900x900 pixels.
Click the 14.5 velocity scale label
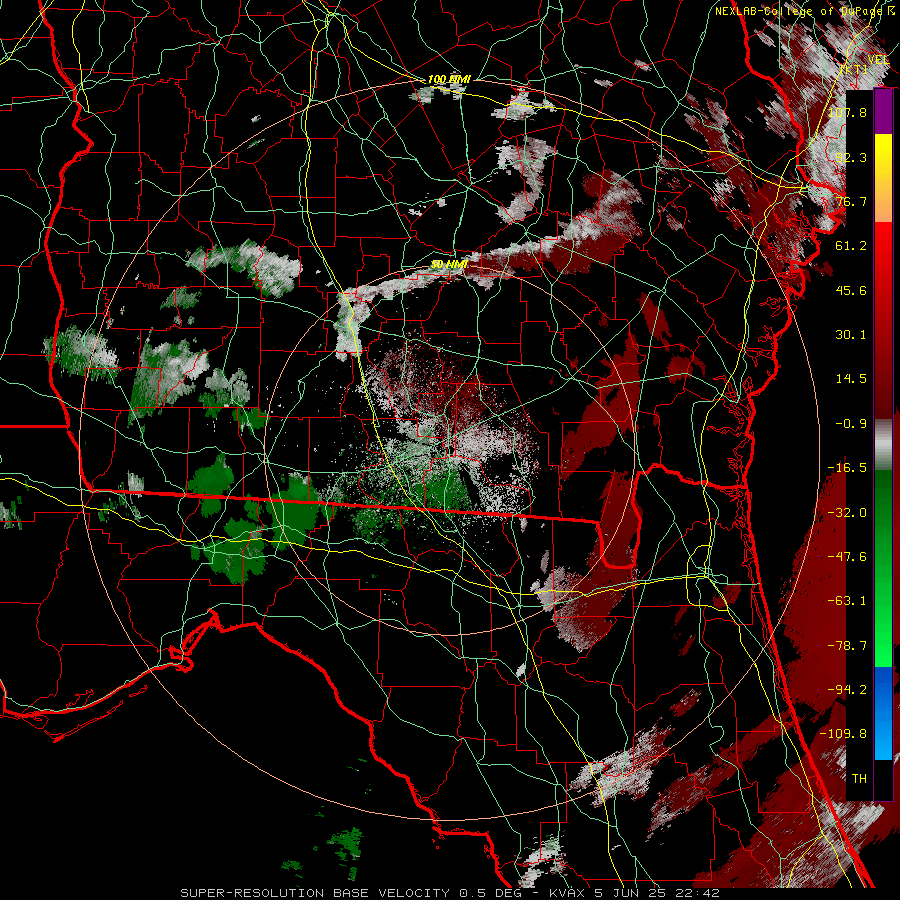coord(851,379)
